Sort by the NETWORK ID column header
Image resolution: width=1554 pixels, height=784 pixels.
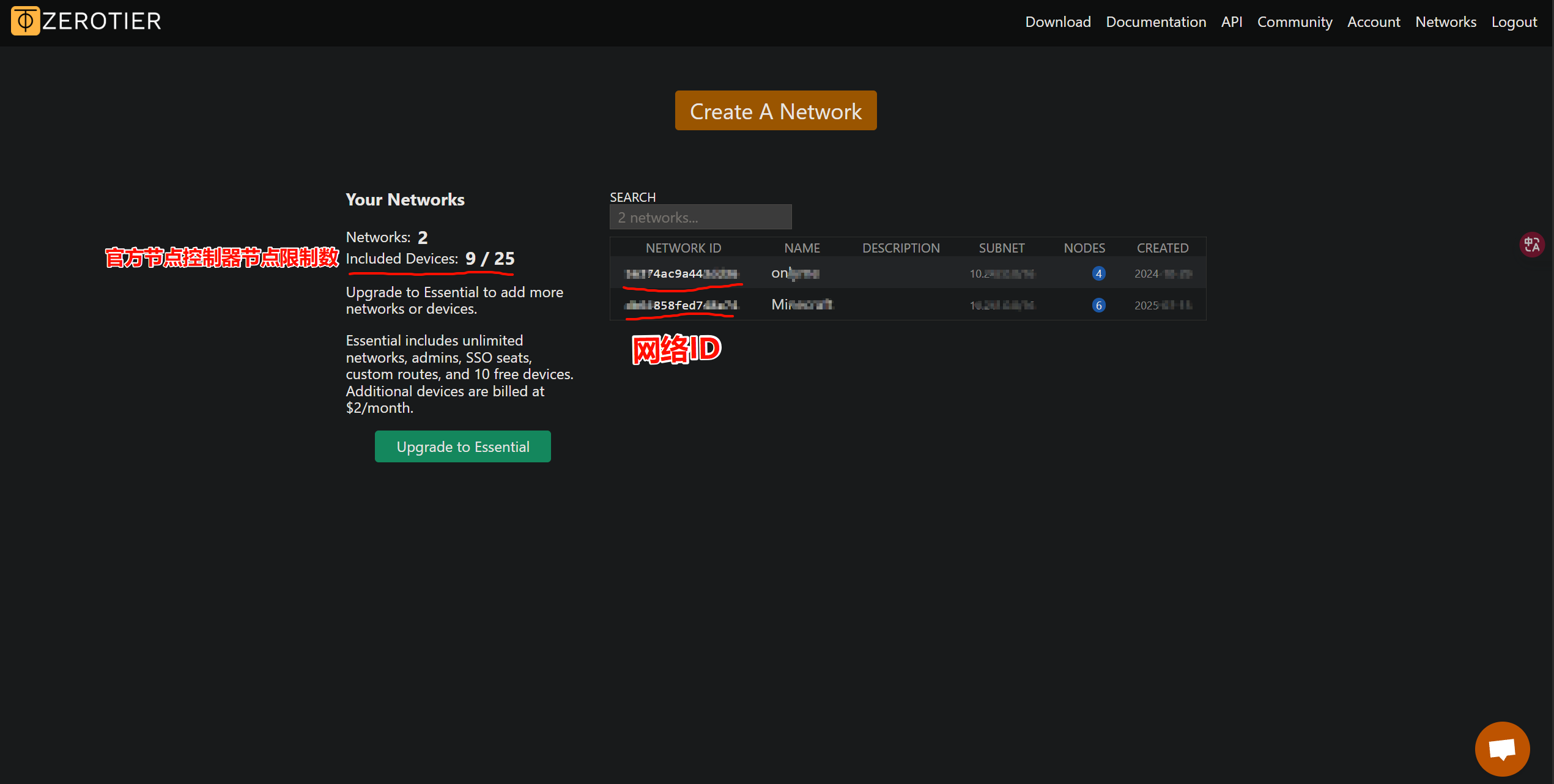(x=683, y=248)
